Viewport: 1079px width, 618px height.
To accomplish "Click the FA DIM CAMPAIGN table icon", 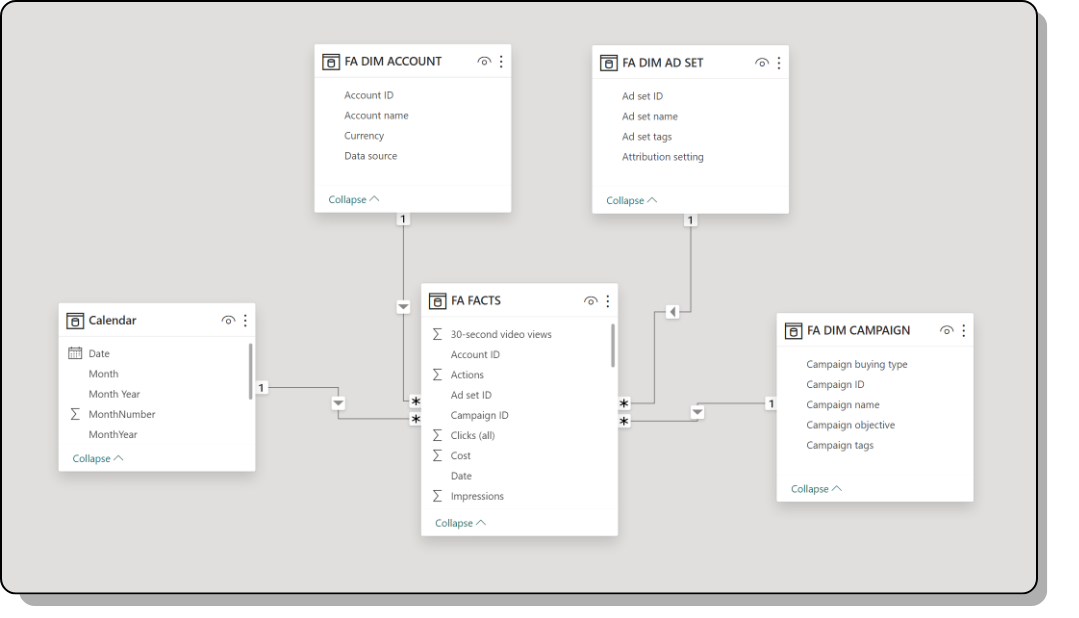I will [x=793, y=331].
